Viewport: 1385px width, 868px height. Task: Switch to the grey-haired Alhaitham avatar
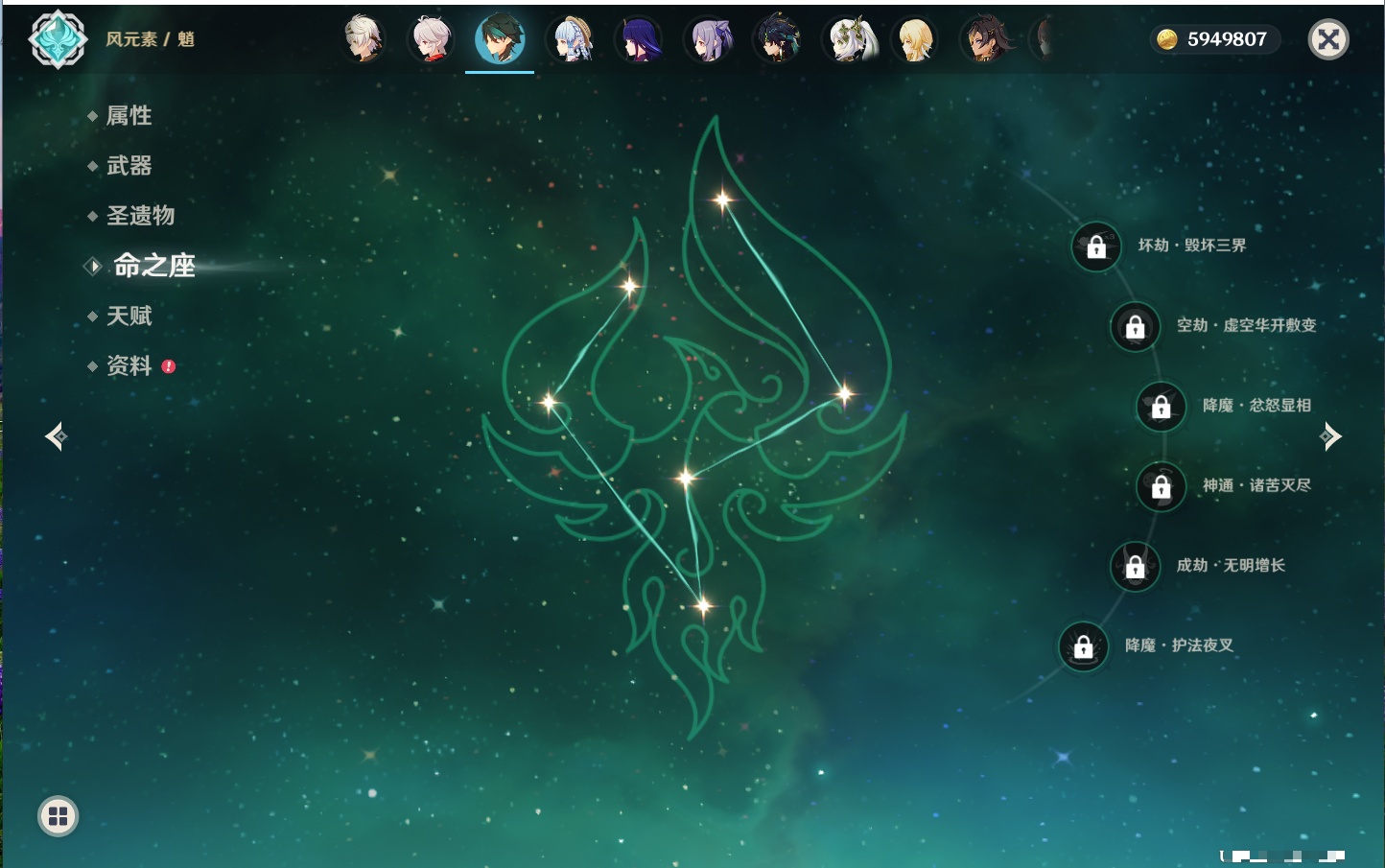(x=364, y=39)
